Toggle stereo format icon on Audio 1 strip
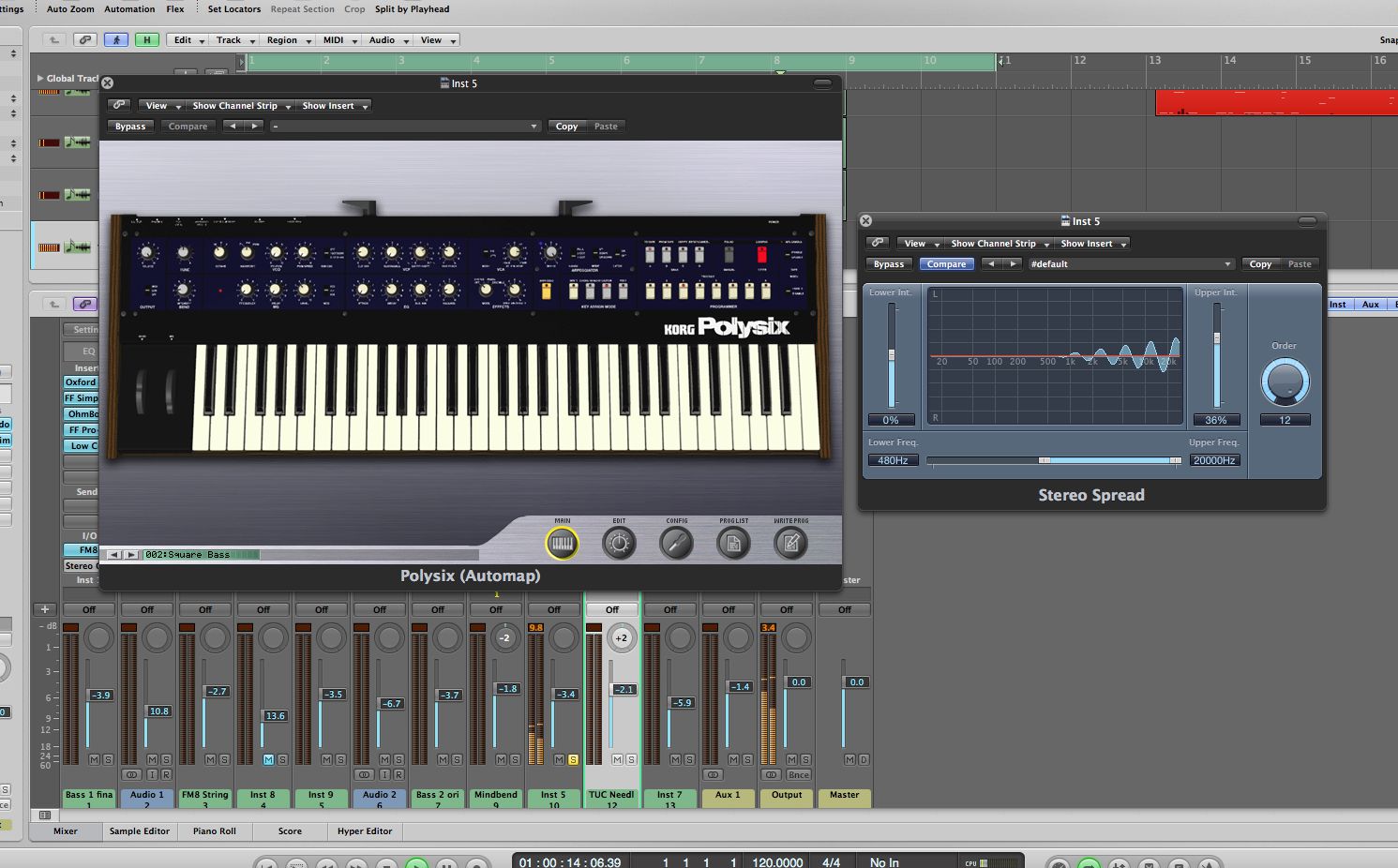The height and width of the screenshot is (868, 1398). tap(132, 775)
